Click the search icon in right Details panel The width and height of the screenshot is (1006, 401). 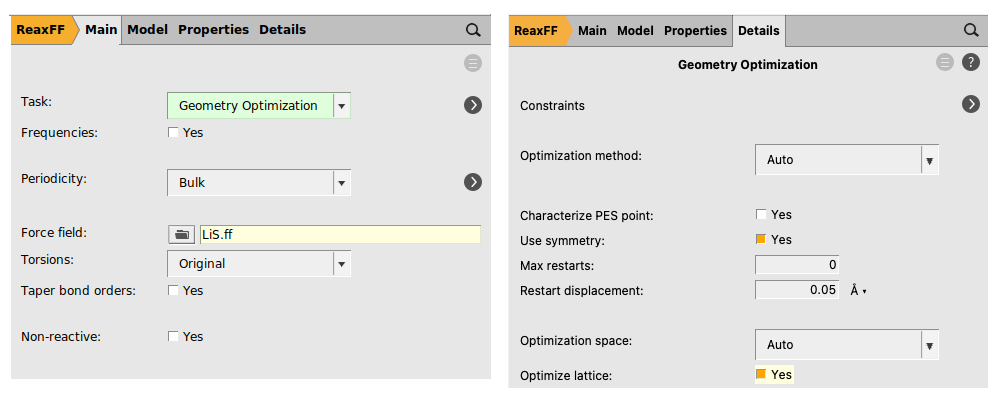[x=971, y=30]
